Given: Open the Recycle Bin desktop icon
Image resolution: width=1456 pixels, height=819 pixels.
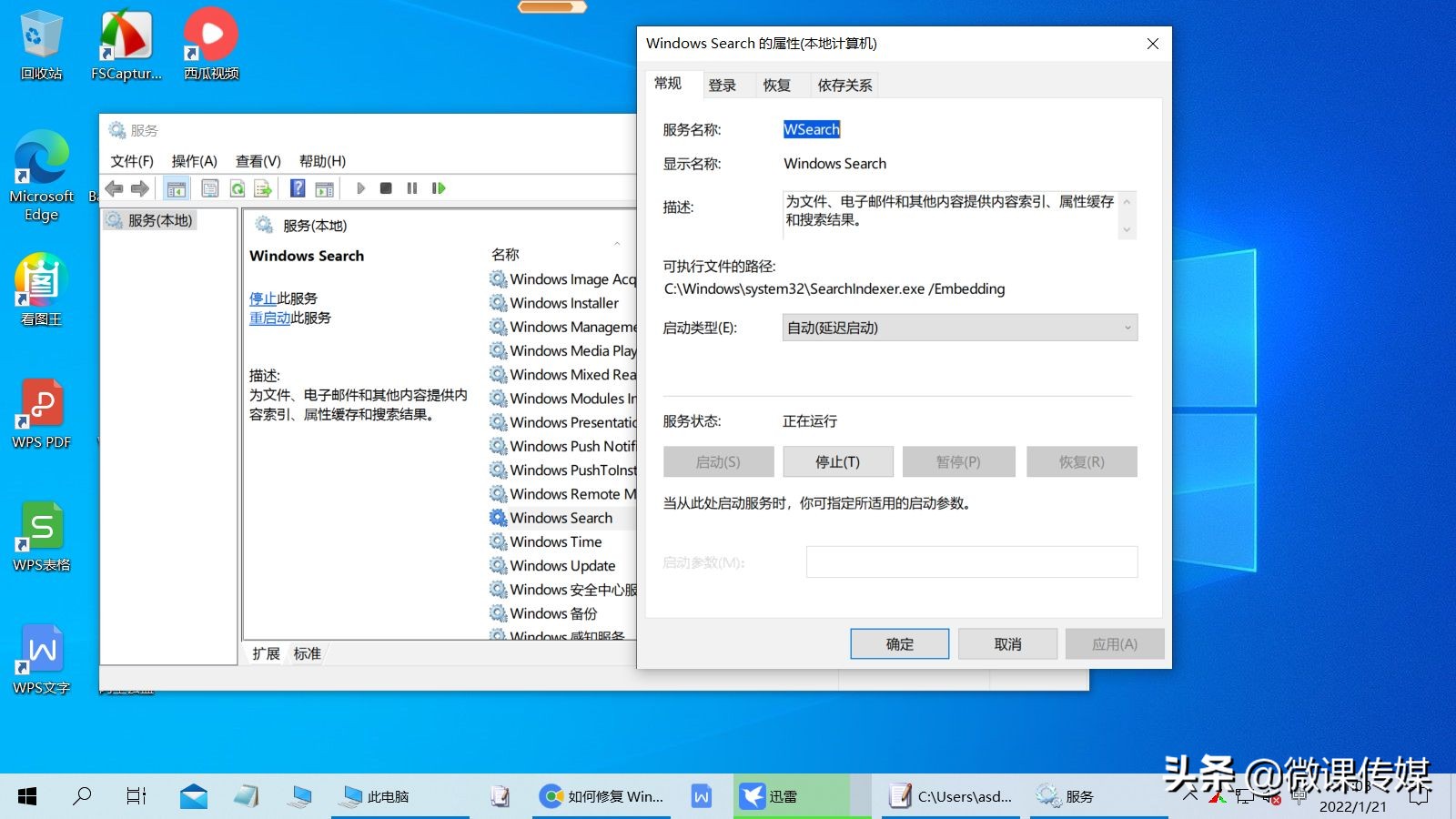Looking at the screenshot, I should (42, 45).
